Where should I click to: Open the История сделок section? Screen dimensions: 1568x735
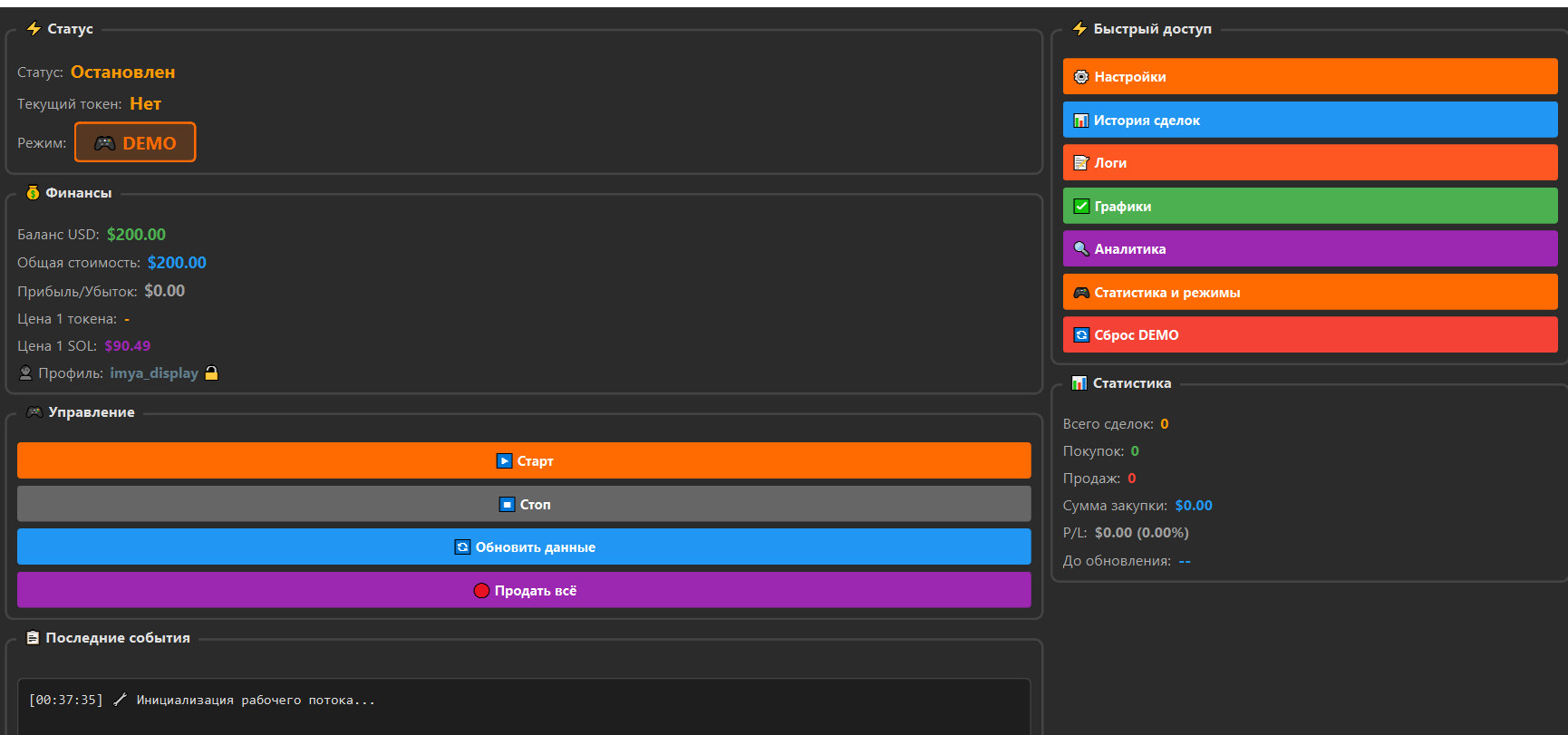tap(1310, 121)
